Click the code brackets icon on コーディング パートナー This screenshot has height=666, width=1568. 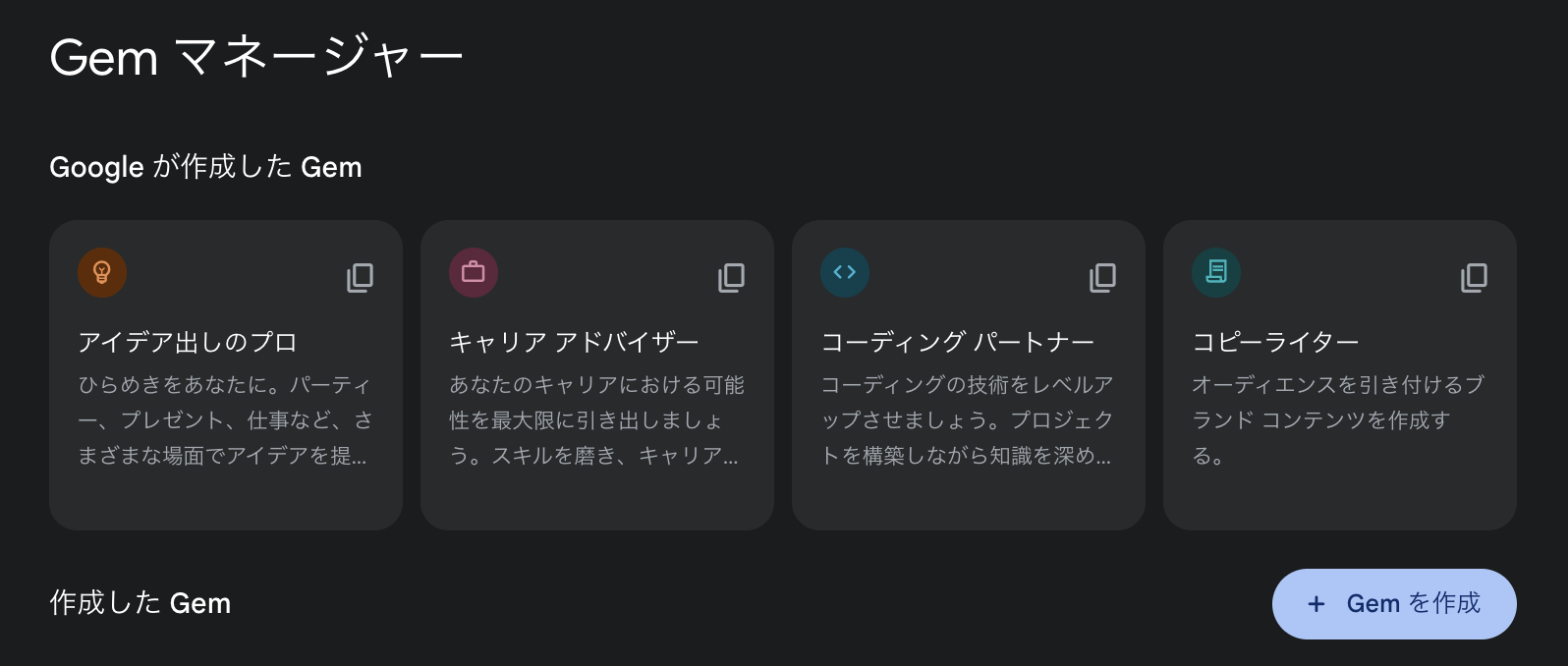click(x=845, y=272)
